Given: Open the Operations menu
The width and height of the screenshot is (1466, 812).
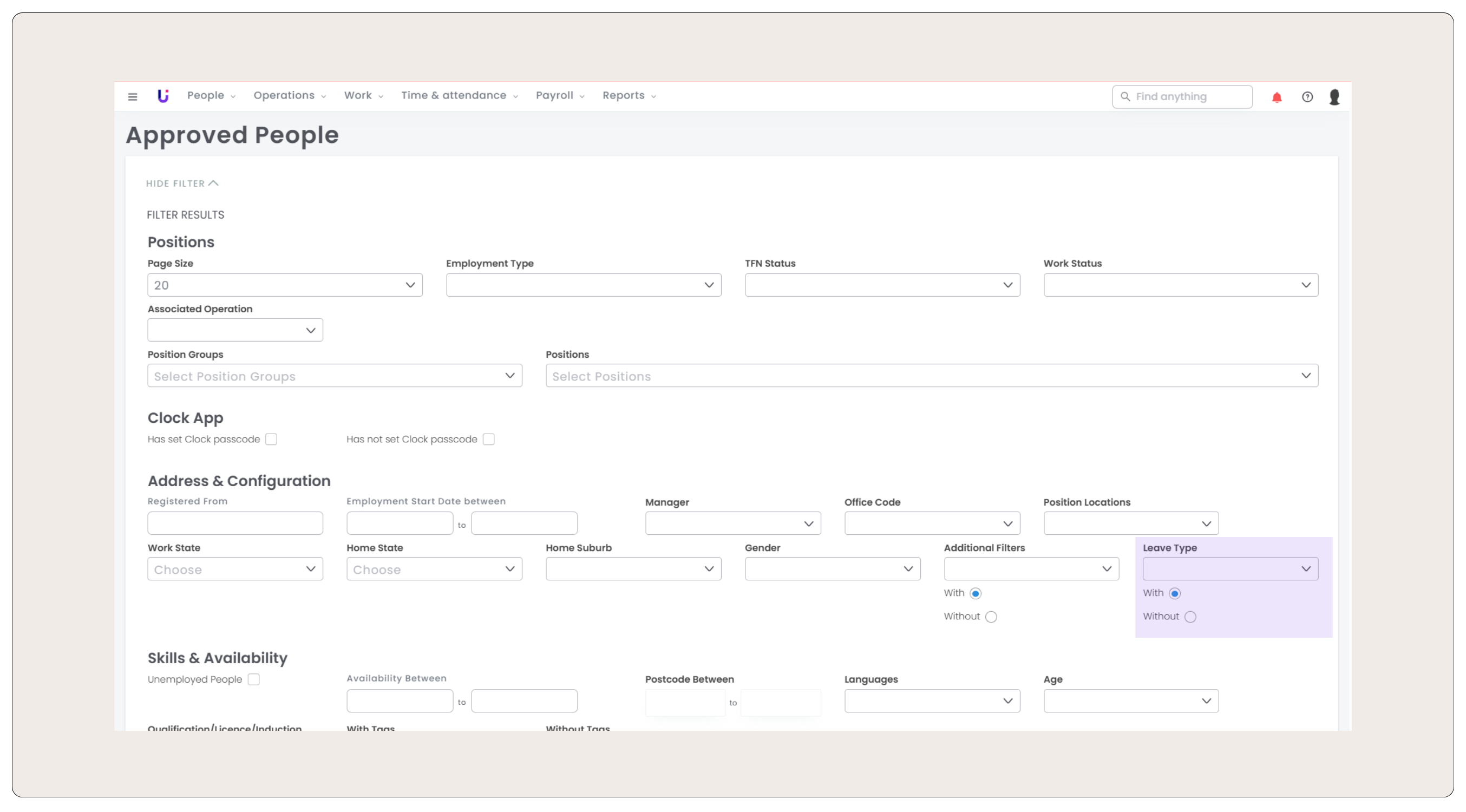Looking at the screenshot, I should click(x=290, y=96).
